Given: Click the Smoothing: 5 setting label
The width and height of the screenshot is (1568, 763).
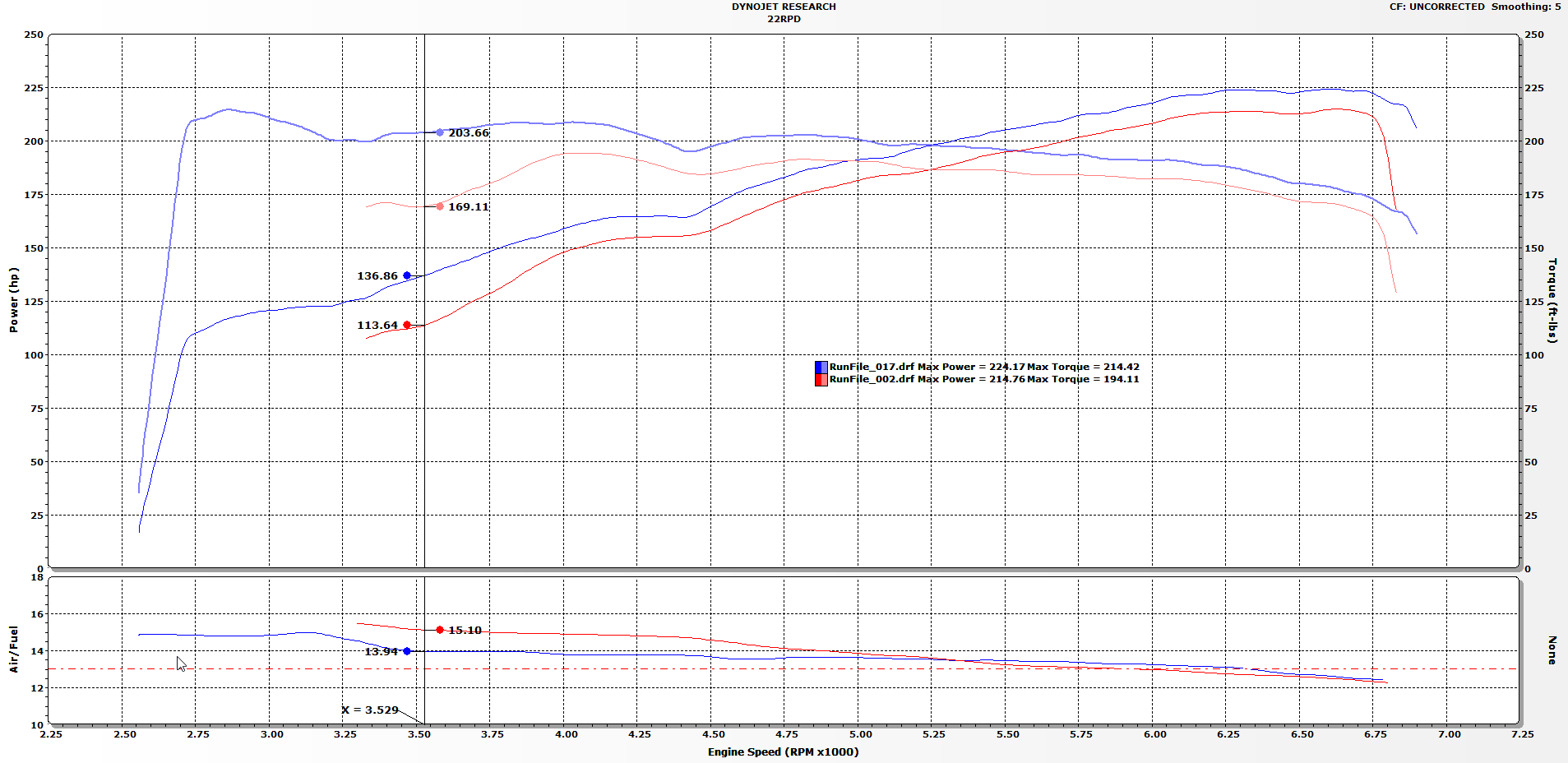Looking at the screenshot, I should click(x=1526, y=7).
